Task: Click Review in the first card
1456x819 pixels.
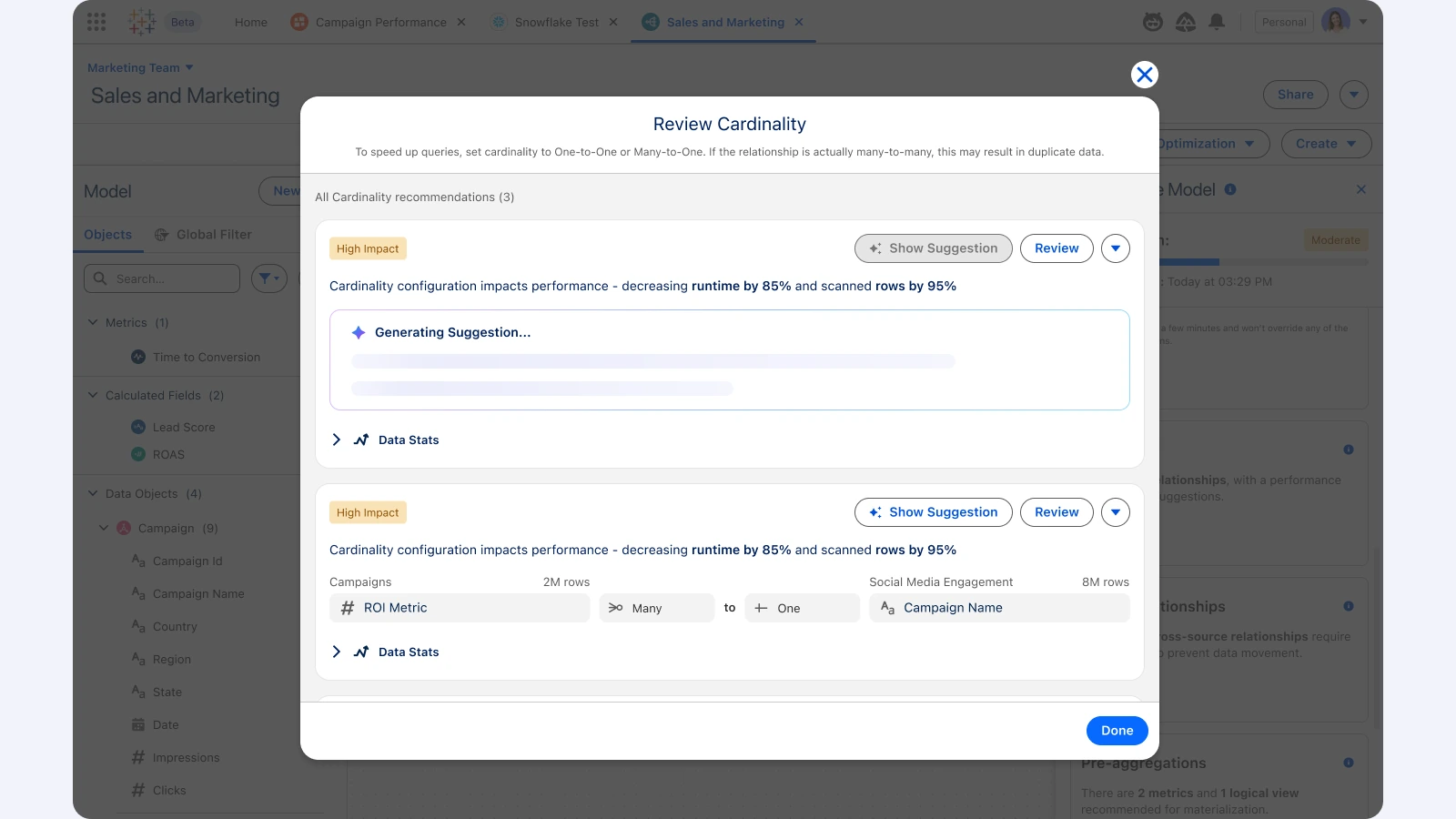Action: [x=1057, y=248]
